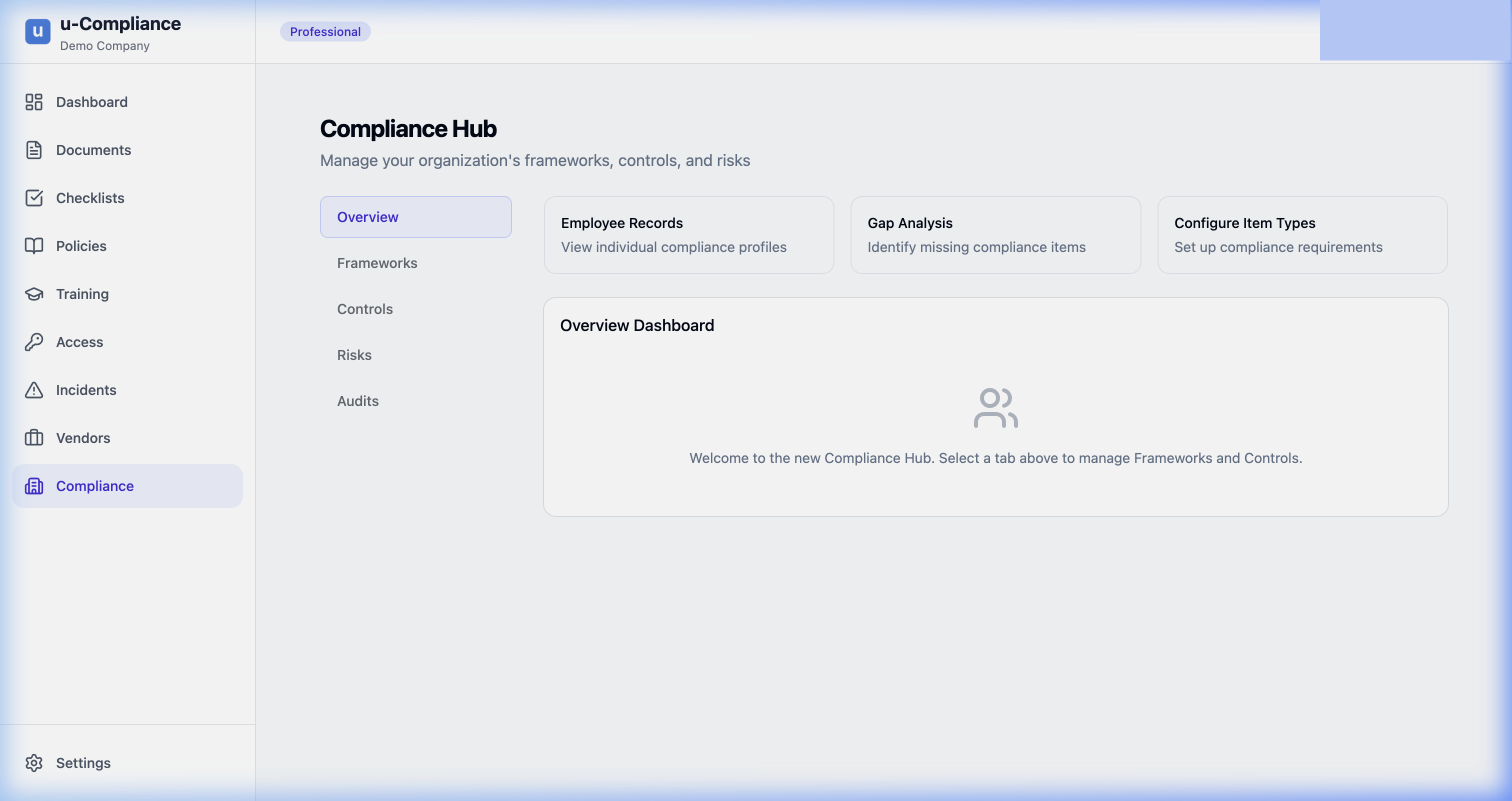Click the Settings gear icon
This screenshot has width=1512, height=801.
pos(34,763)
